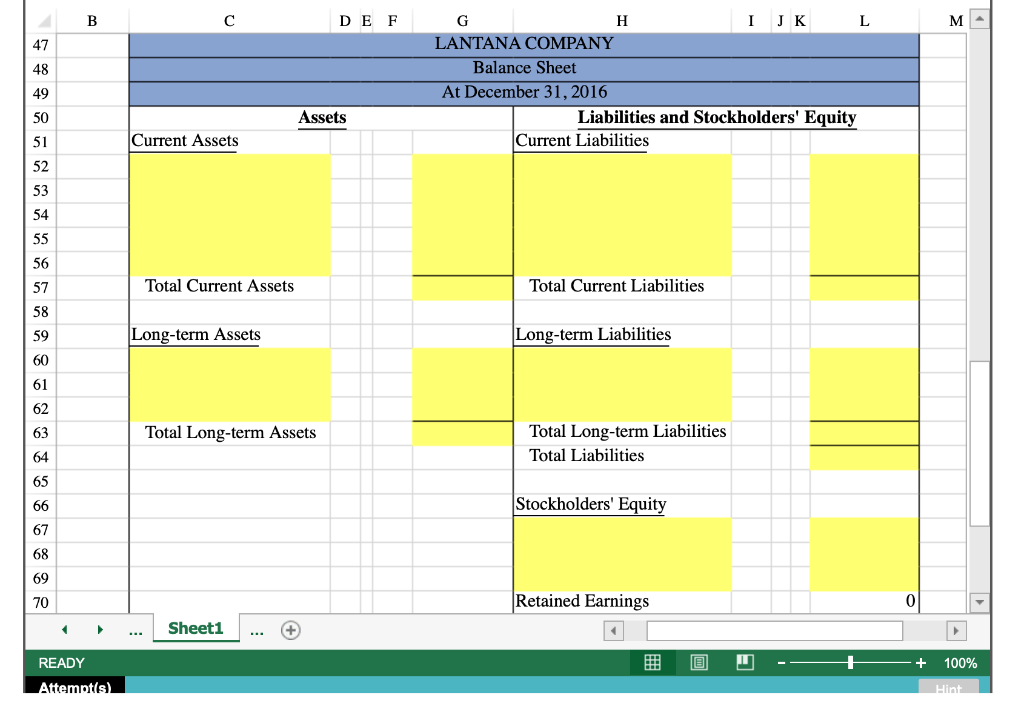Click the left sheet navigation arrow
1024x709 pixels.
click(64, 630)
